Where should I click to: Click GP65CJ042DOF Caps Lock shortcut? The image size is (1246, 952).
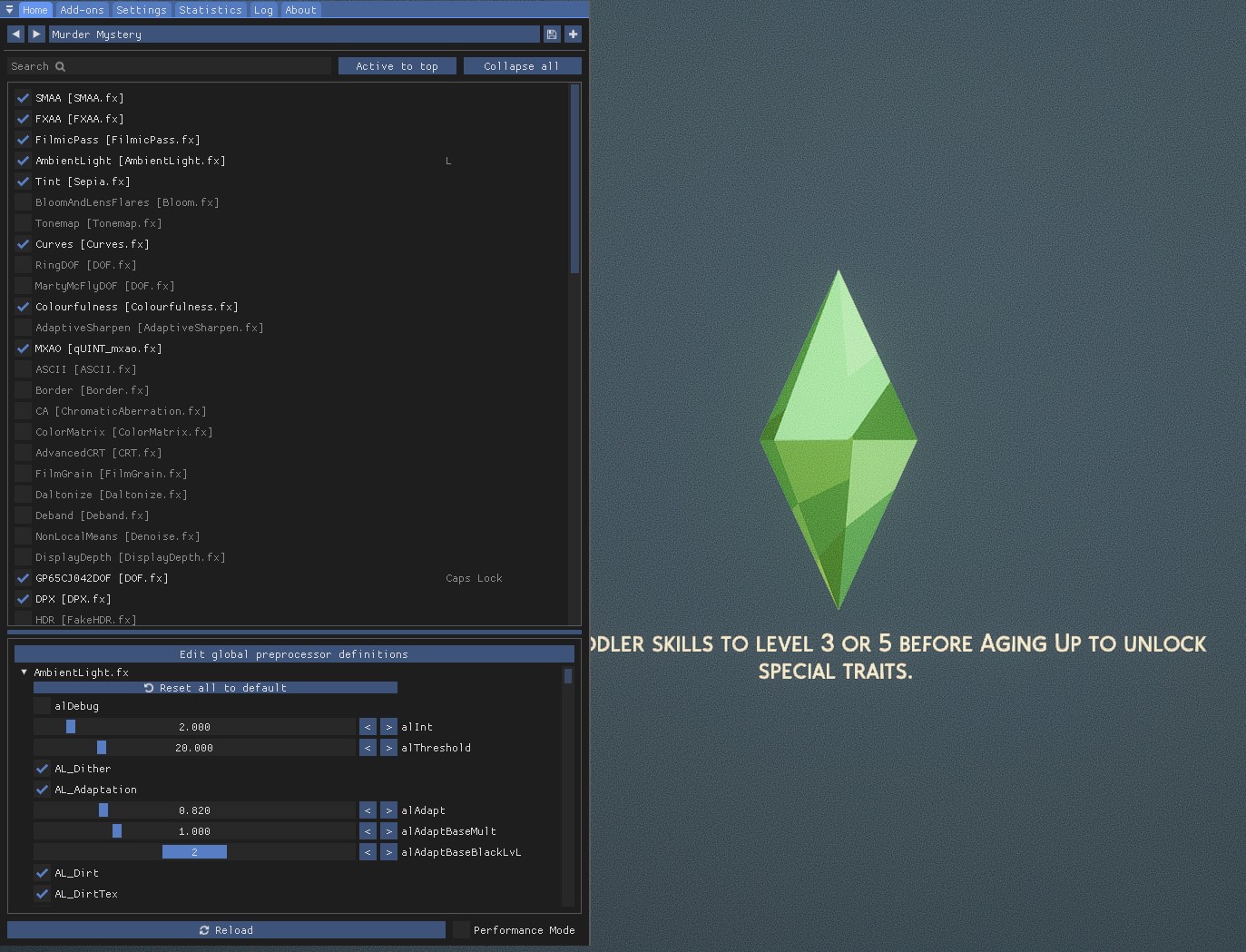(474, 578)
